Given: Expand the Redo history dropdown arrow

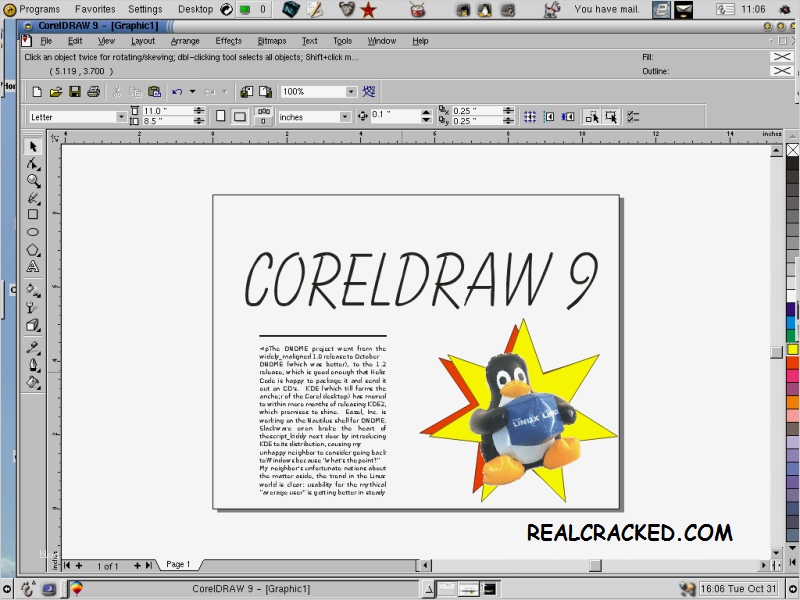Looking at the screenshot, I should click(224, 92).
